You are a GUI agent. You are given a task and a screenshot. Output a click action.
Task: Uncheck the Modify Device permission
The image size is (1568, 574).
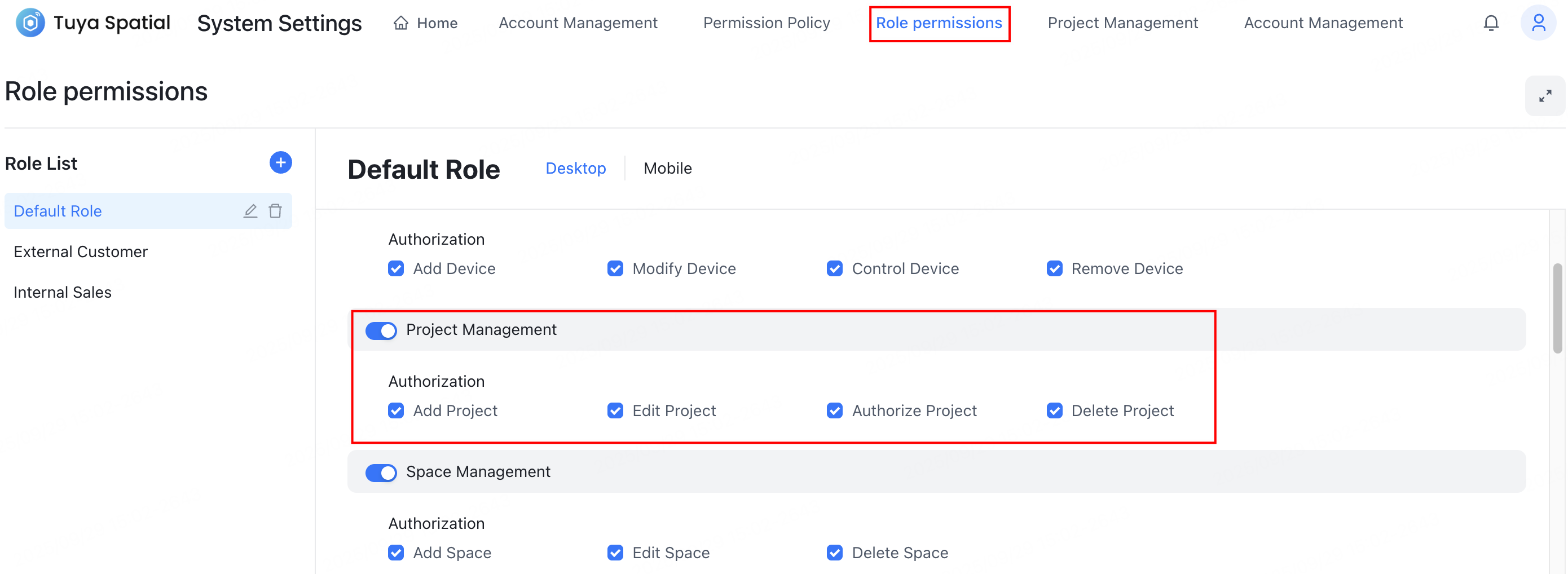click(615, 268)
